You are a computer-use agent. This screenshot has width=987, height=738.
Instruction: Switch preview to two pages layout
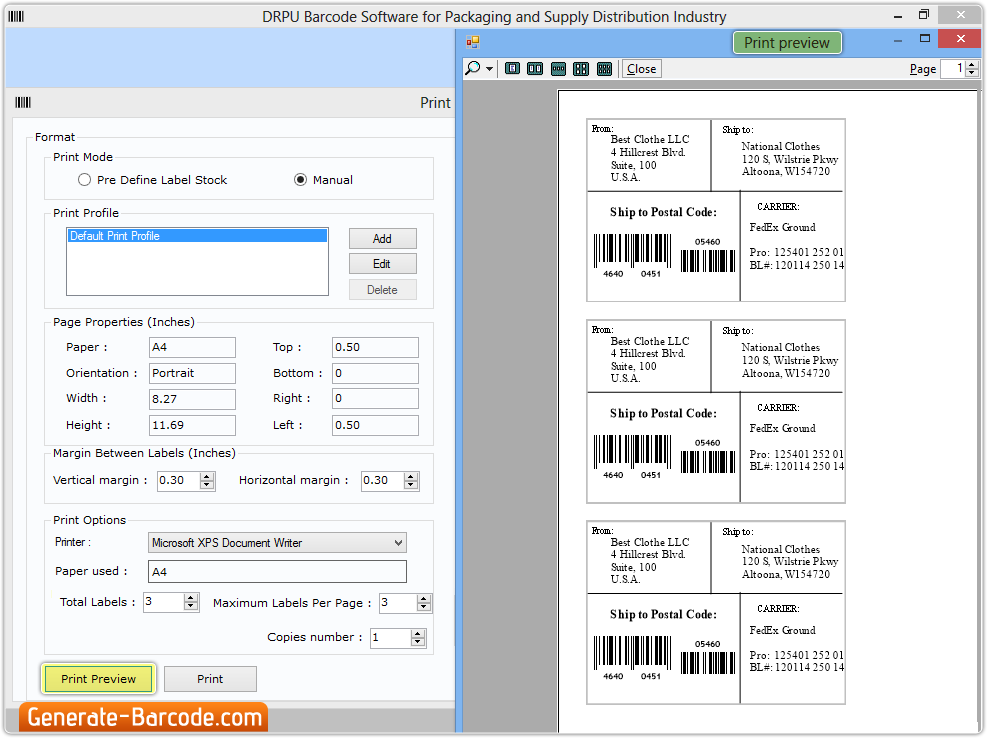[535, 69]
